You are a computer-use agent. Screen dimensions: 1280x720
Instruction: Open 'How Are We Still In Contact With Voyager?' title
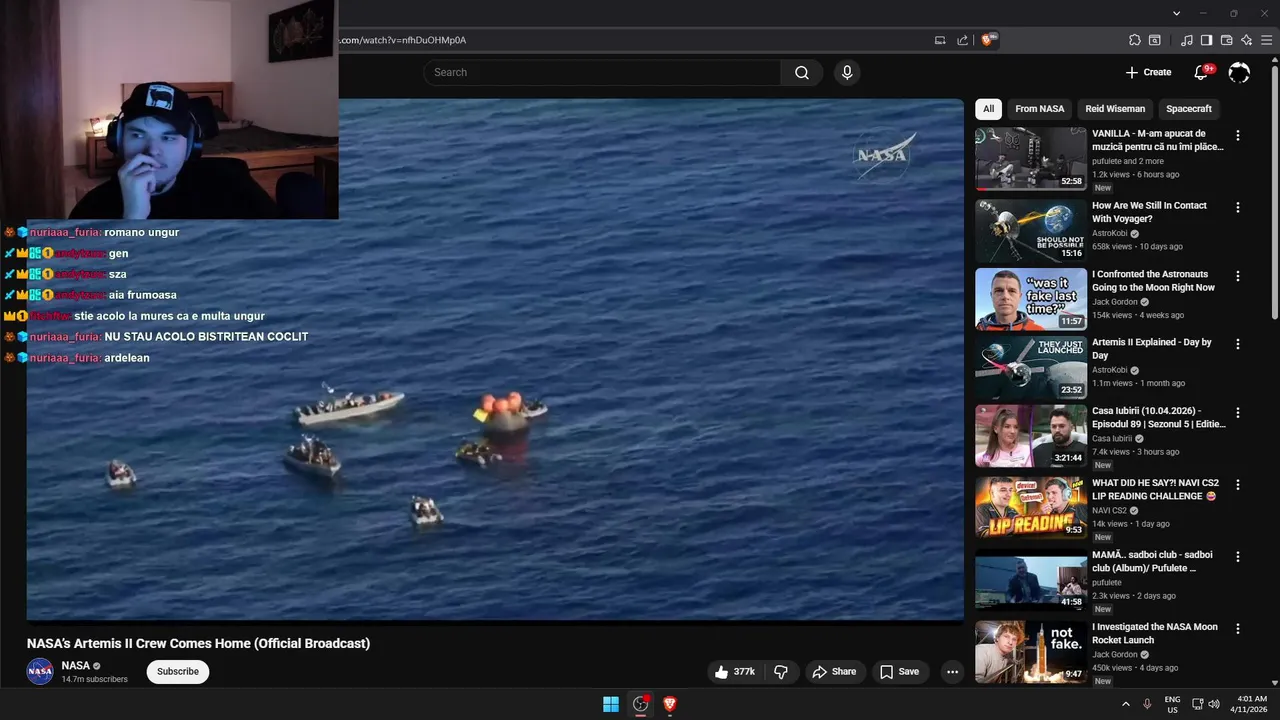[1149, 212]
